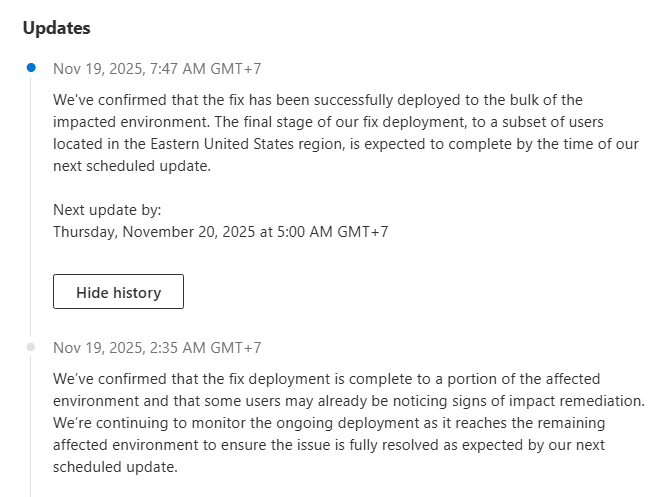Select the 2:35 AM GMT+7 timestamp
The image size is (657, 497).
click(x=157, y=348)
